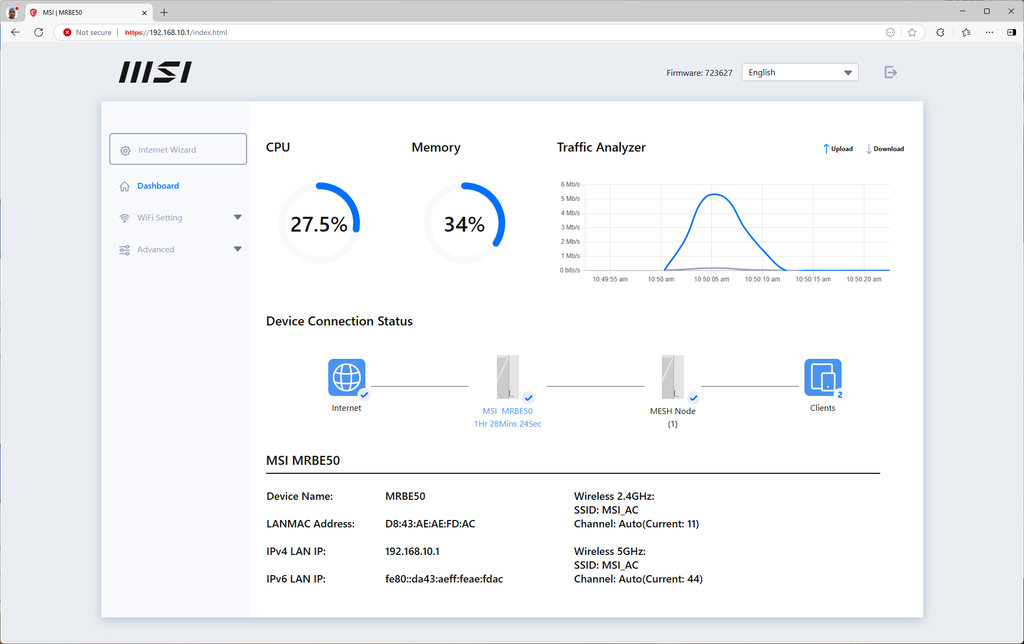Toggle the Download series in traffic legend
The height and width of the screenshot is (644, 1024).
(884, 149)
